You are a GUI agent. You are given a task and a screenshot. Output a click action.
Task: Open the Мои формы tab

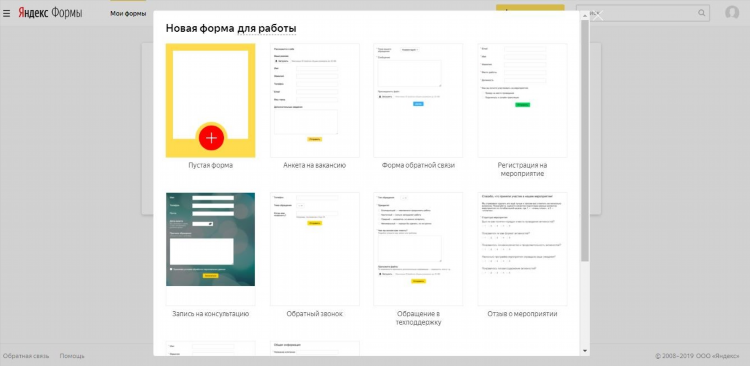(x=128, y=13)
